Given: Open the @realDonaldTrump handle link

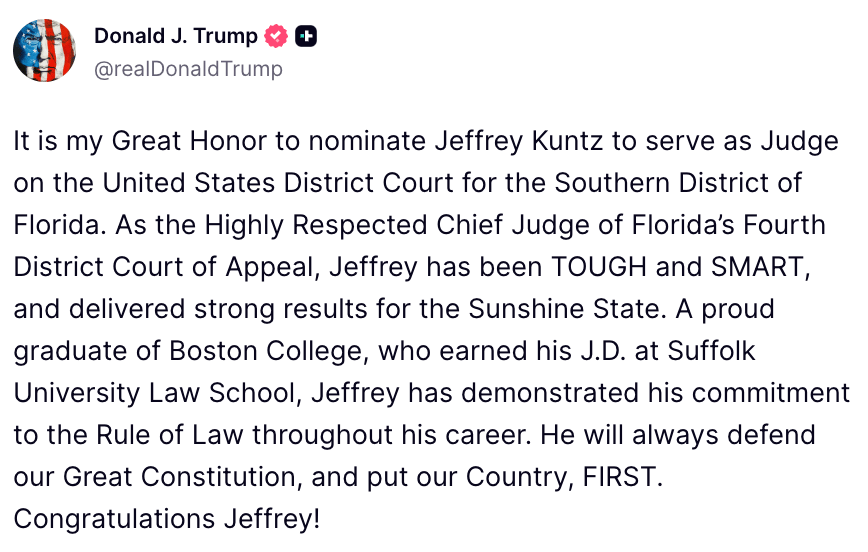Looking at the screenshot, I should click(x=188, y=69).
